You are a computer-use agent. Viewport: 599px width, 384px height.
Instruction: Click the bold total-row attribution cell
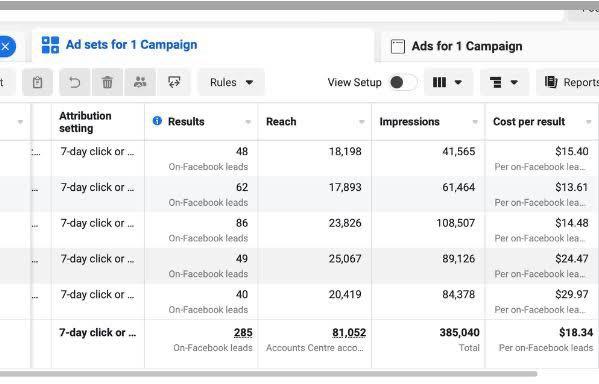tap(97, 333)
